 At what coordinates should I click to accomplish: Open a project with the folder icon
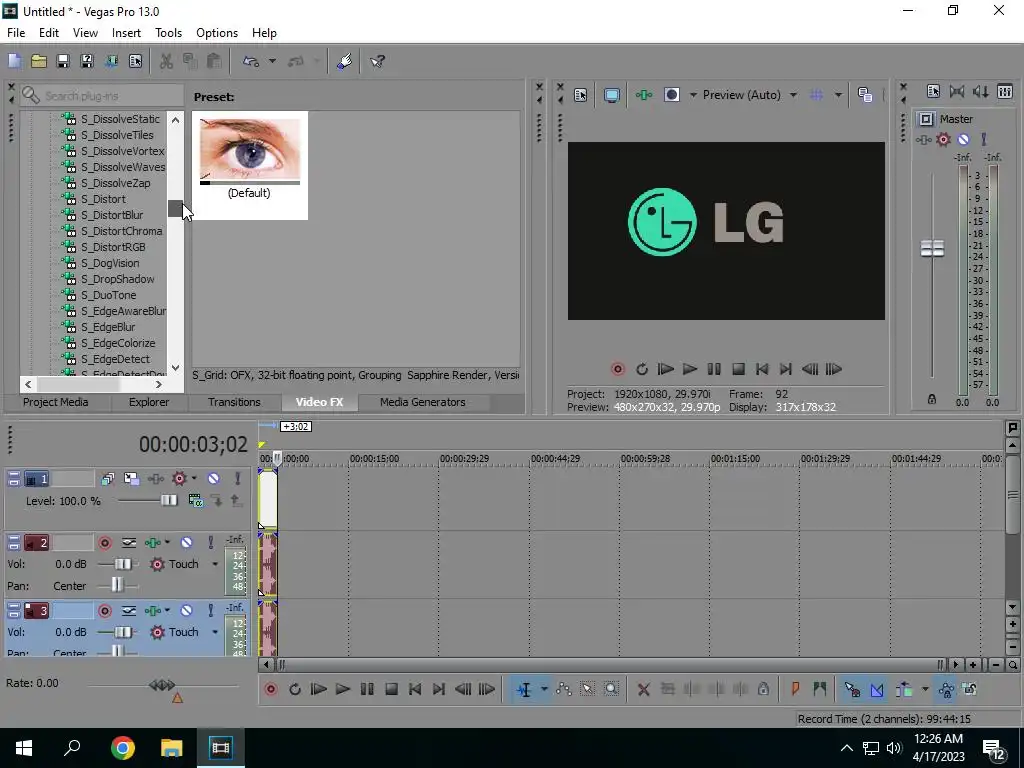39,61
